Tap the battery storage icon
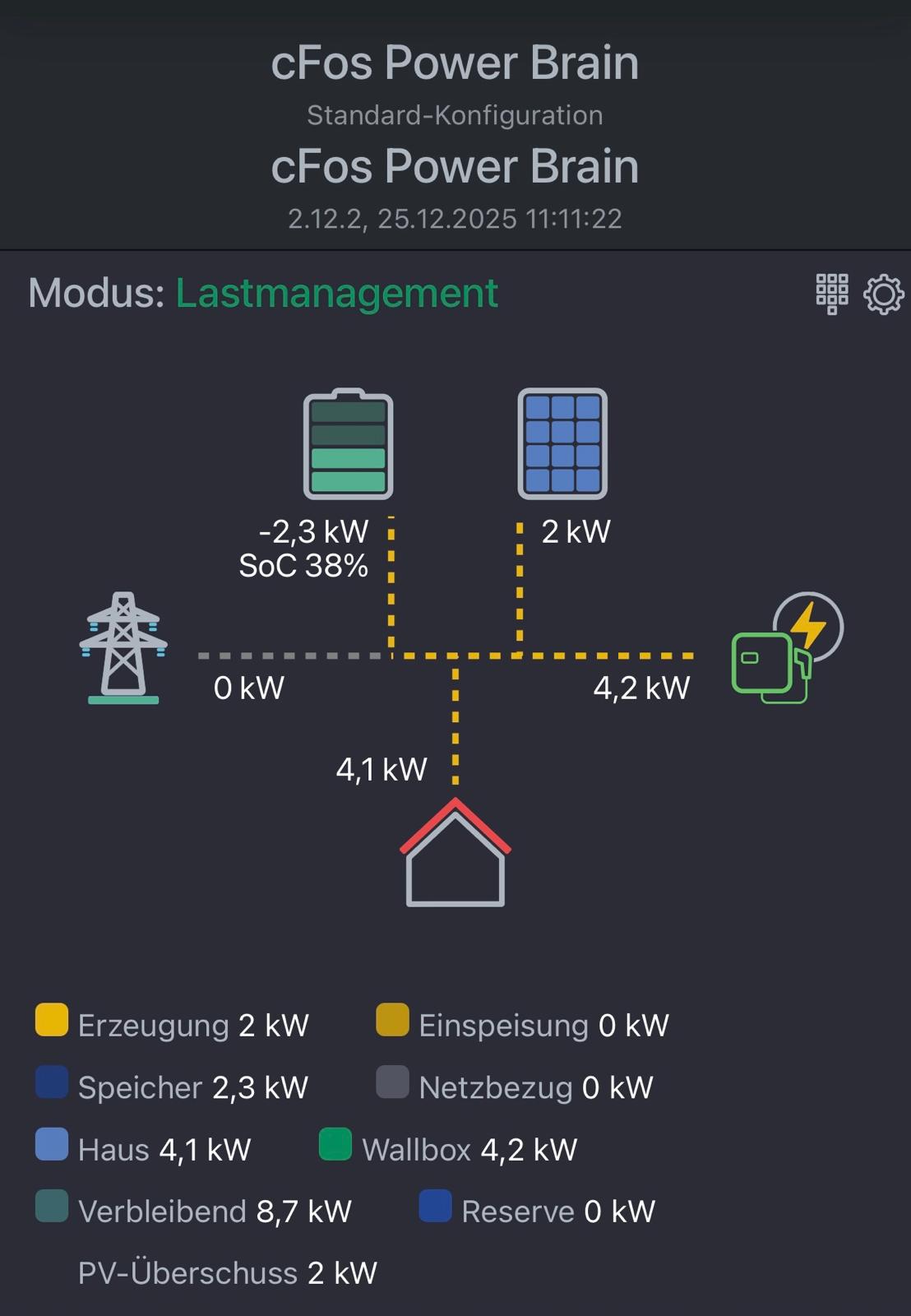The height and width of the screenshot is (1316, 911). coord(348,444)
